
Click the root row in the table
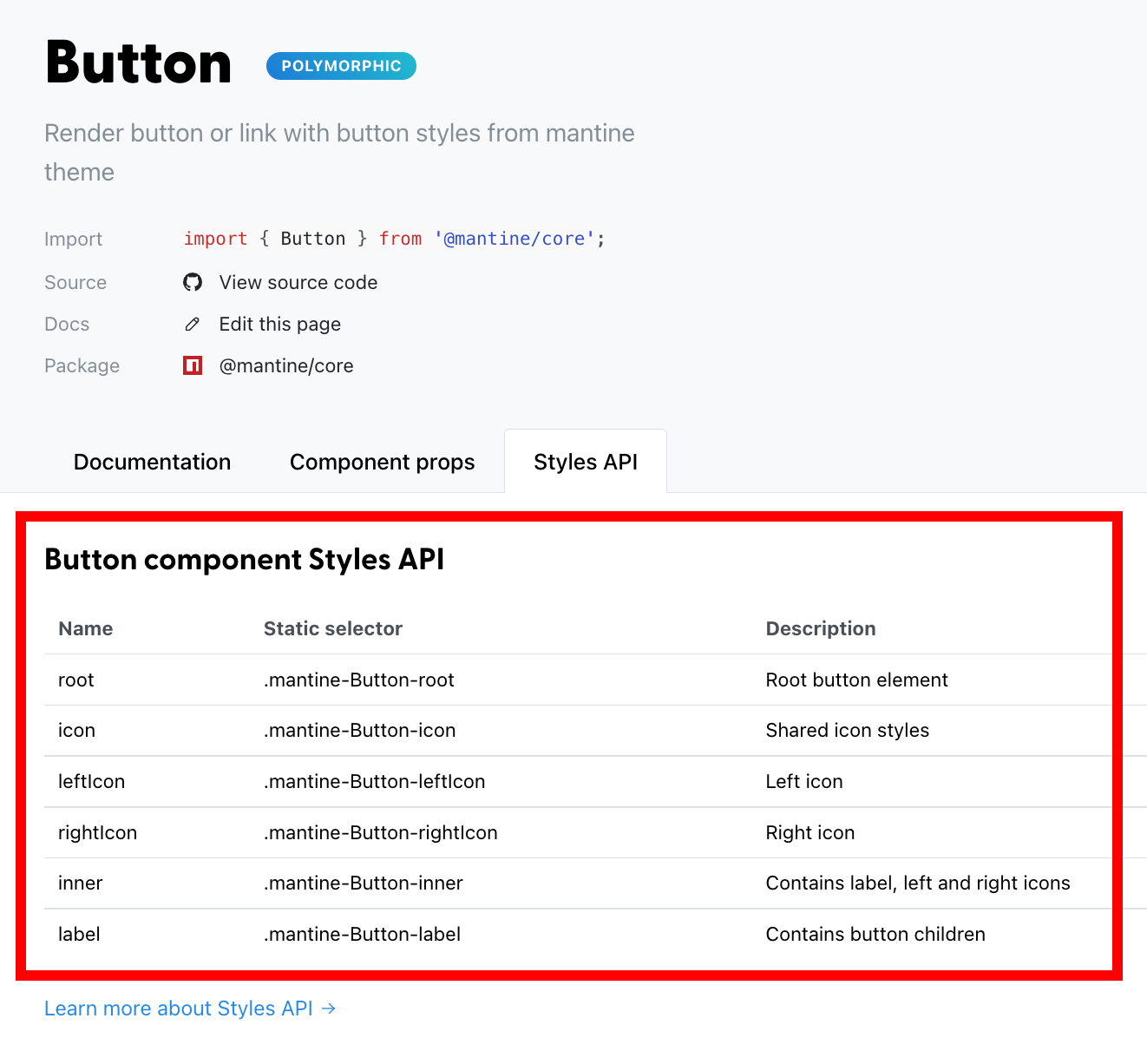tap(75, 680)
